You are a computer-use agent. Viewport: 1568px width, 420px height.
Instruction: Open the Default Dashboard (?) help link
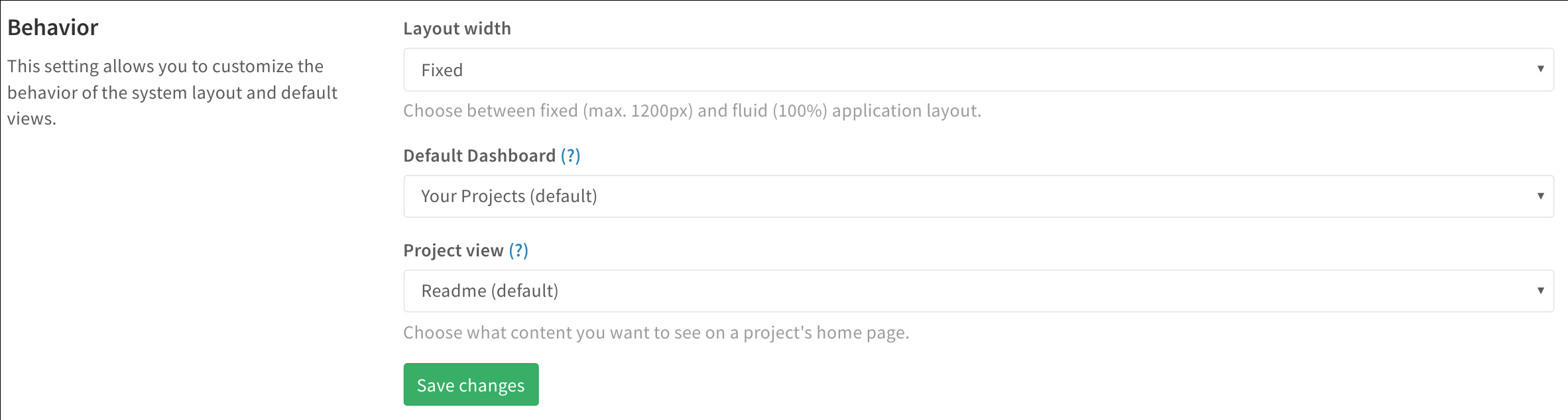point(570,156)
